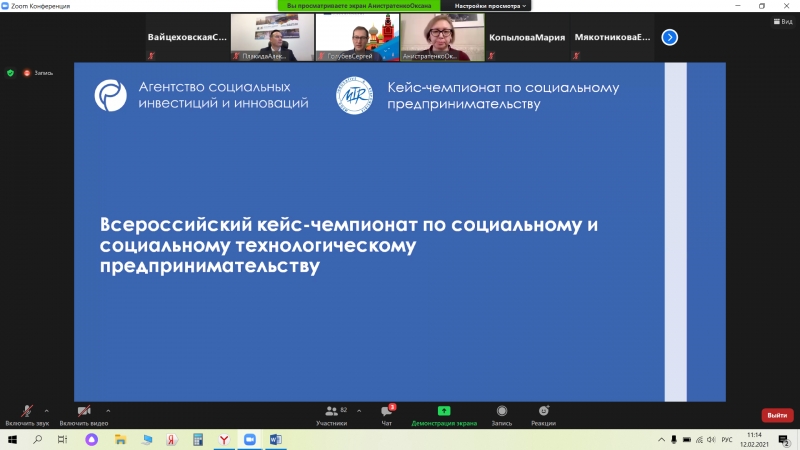This screenshot has width=800, height=450.
Task: Switch to Zoom taskbar icon
Action: (x=249, y=439)
